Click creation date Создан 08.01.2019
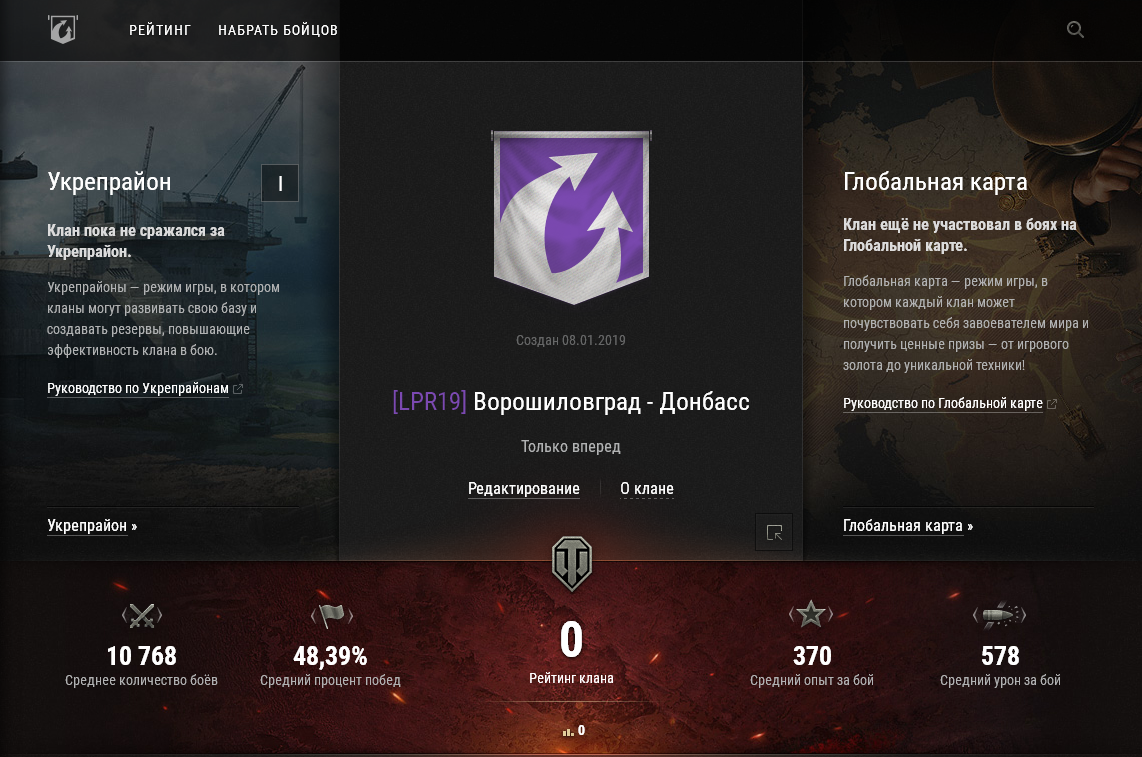 pyautogui.click(x=571, y=340)
